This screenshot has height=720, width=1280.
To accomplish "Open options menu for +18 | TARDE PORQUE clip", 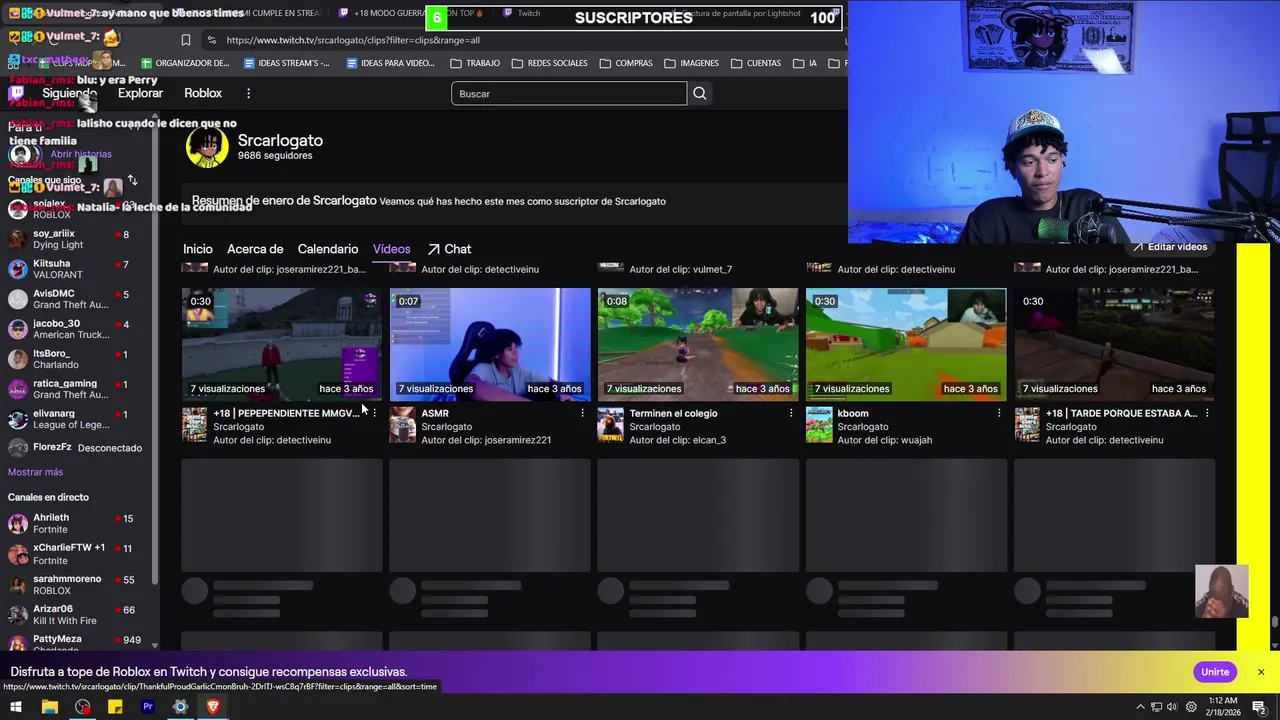I will (x=1207, y=413).
